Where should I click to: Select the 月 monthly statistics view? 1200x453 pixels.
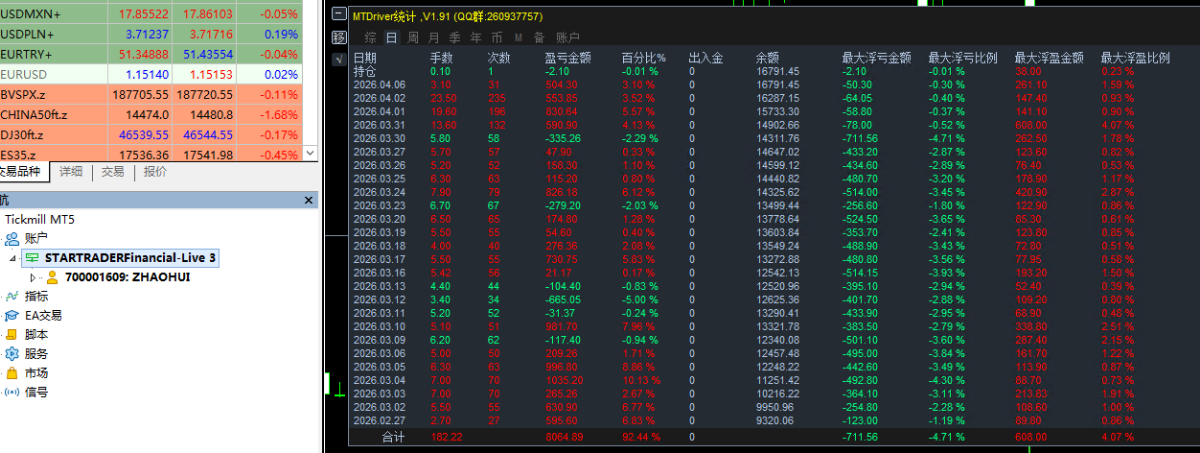pyautogui.click(x=433, y=37)
